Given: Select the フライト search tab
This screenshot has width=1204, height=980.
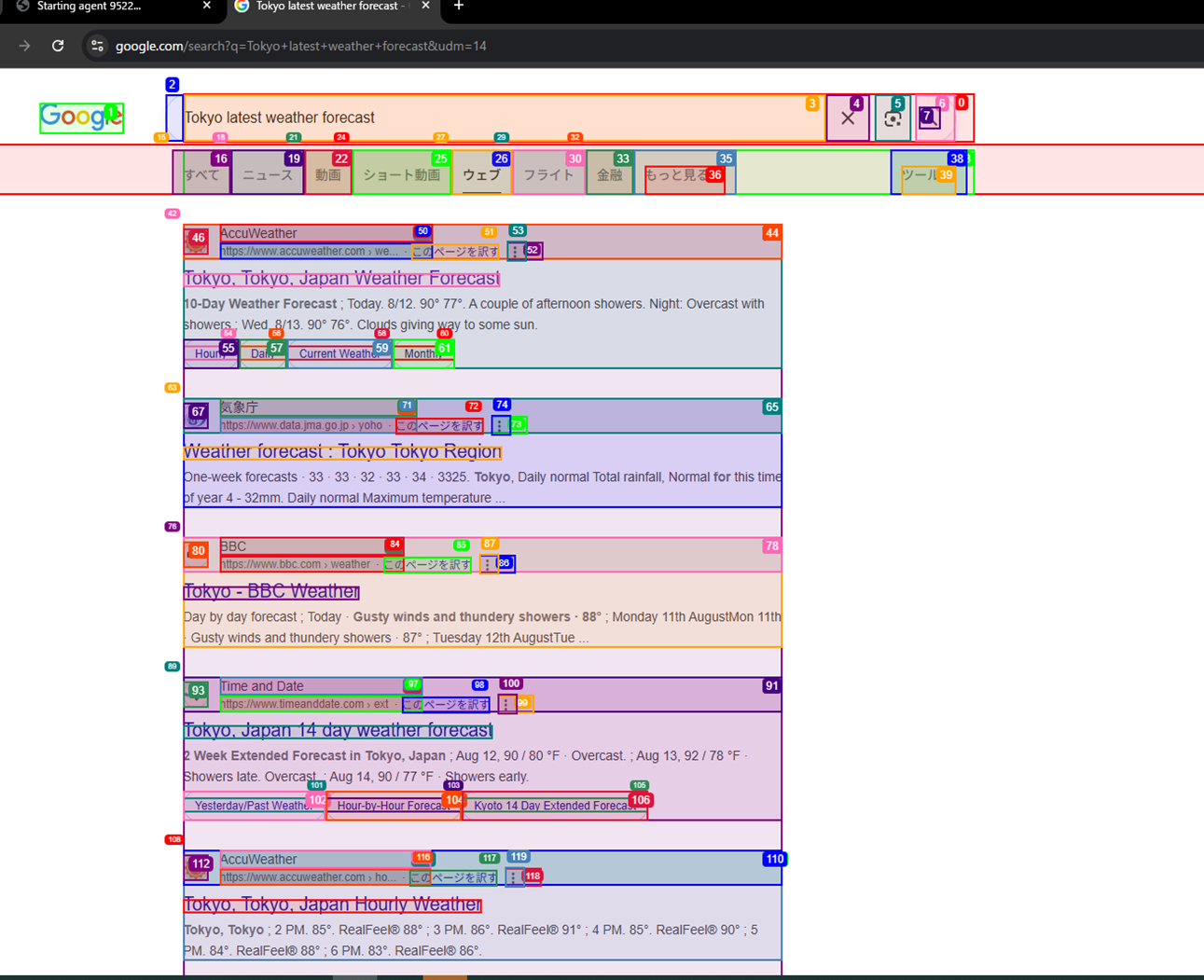Looking at the screenshot, I should click(548, 173).
